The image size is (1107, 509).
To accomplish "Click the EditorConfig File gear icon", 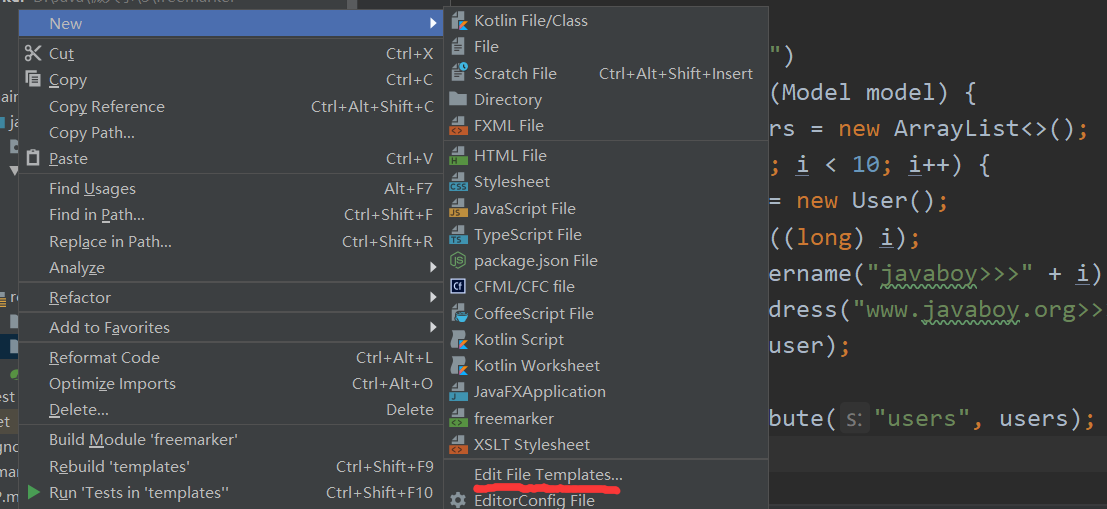I will click(458, 501).
